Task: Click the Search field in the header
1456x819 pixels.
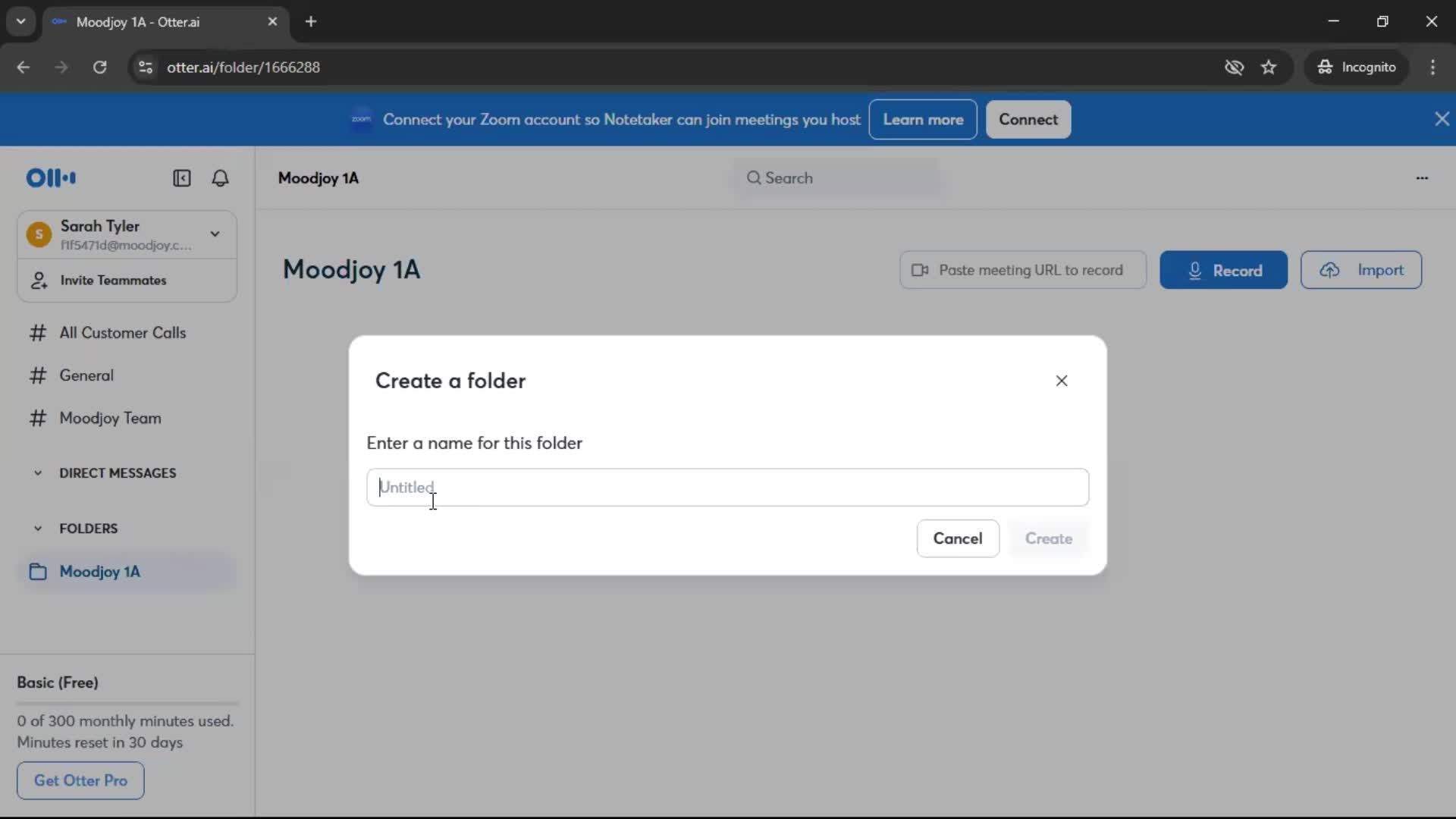Action: click(x=836, y=178)
